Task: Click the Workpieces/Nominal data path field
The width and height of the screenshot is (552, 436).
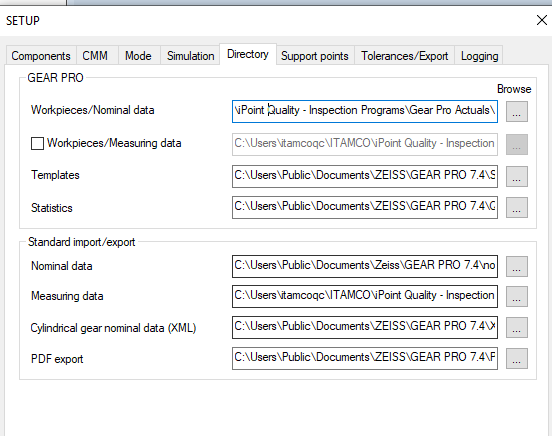Action: point(365,111)
